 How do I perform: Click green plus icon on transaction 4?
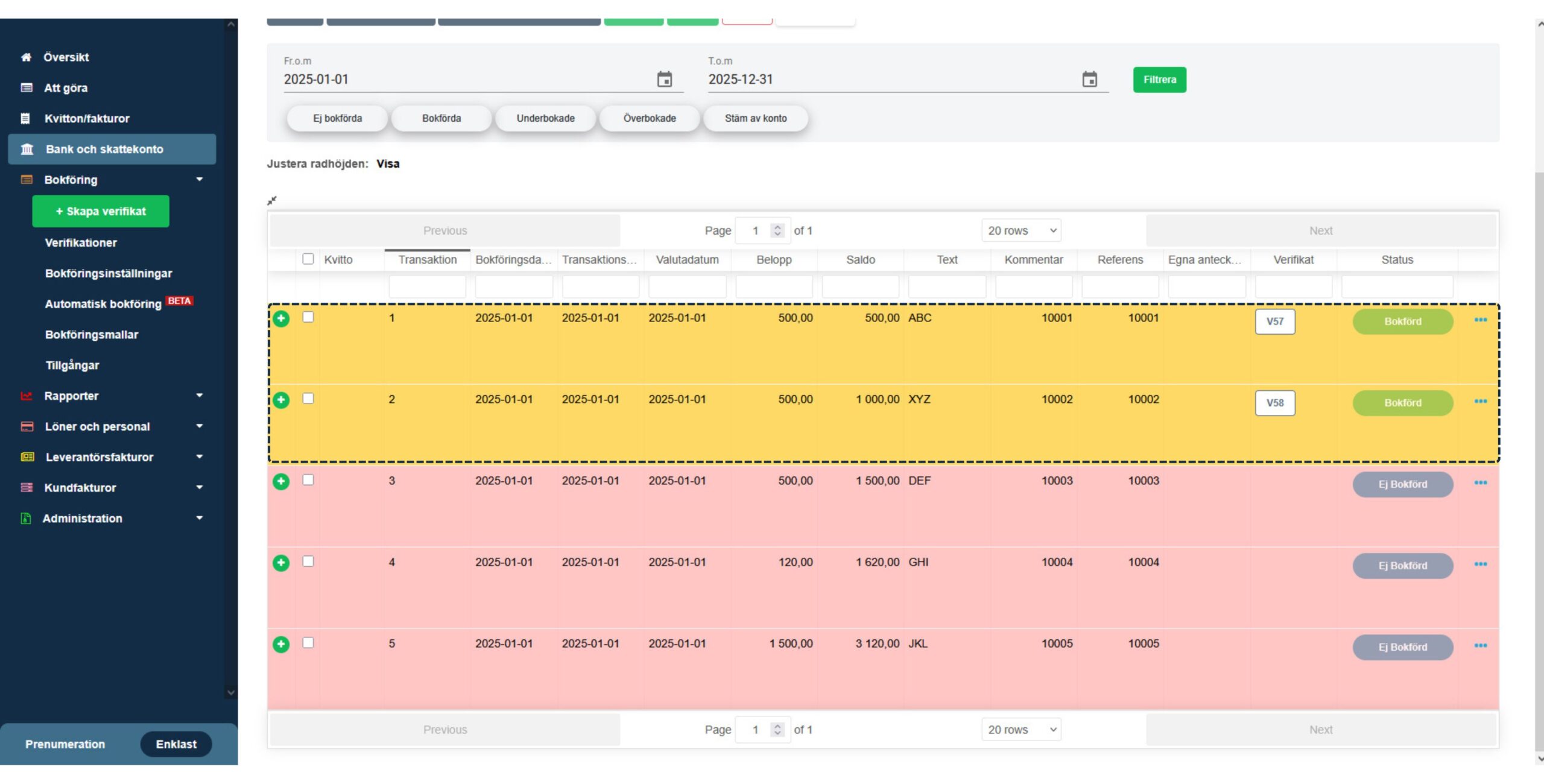pyautogui.click(x=281, y=563)
